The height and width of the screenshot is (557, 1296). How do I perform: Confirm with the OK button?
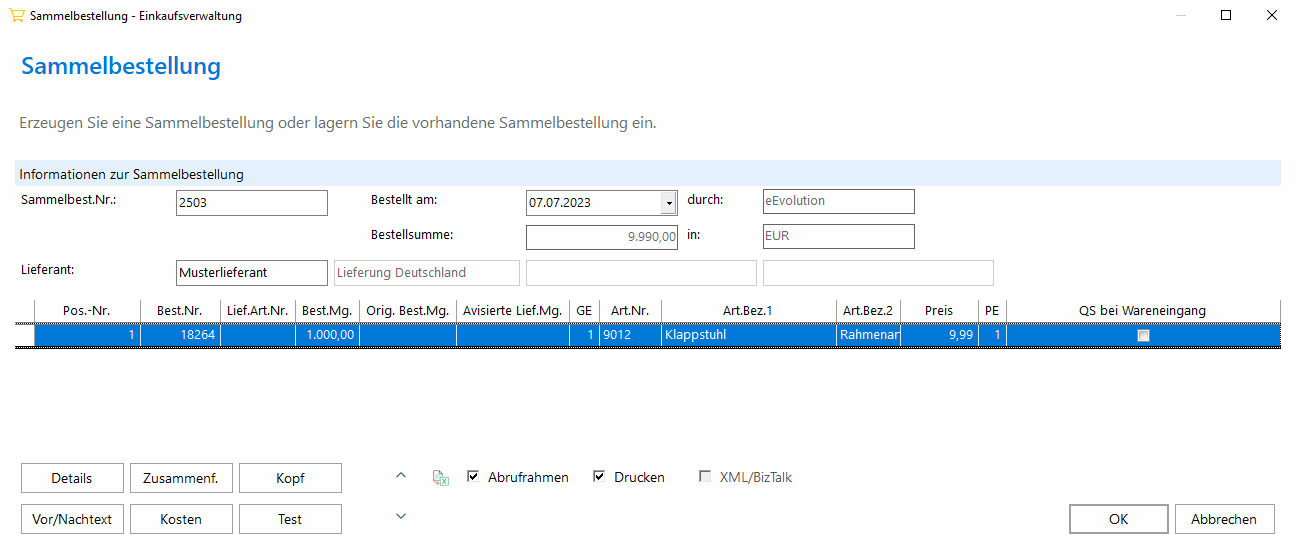pyautogui.click(x=1118, y=519)
